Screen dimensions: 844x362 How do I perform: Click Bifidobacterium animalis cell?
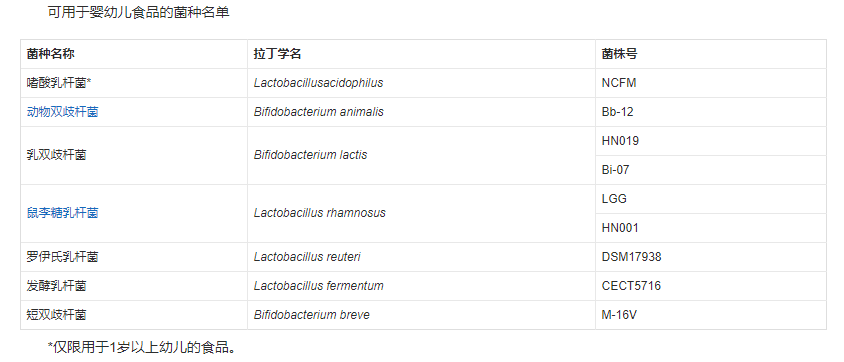point(421,112)
